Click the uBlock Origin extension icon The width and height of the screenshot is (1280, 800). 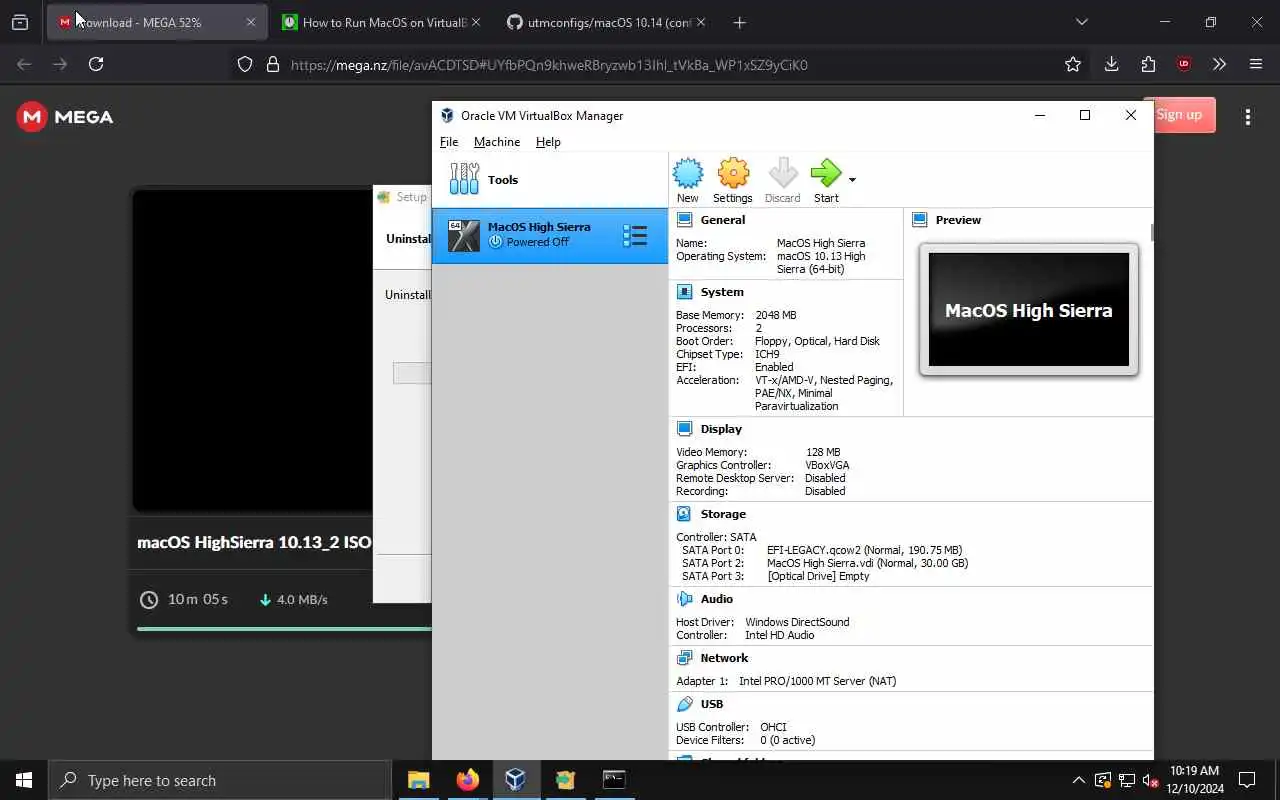[1184, 64]
